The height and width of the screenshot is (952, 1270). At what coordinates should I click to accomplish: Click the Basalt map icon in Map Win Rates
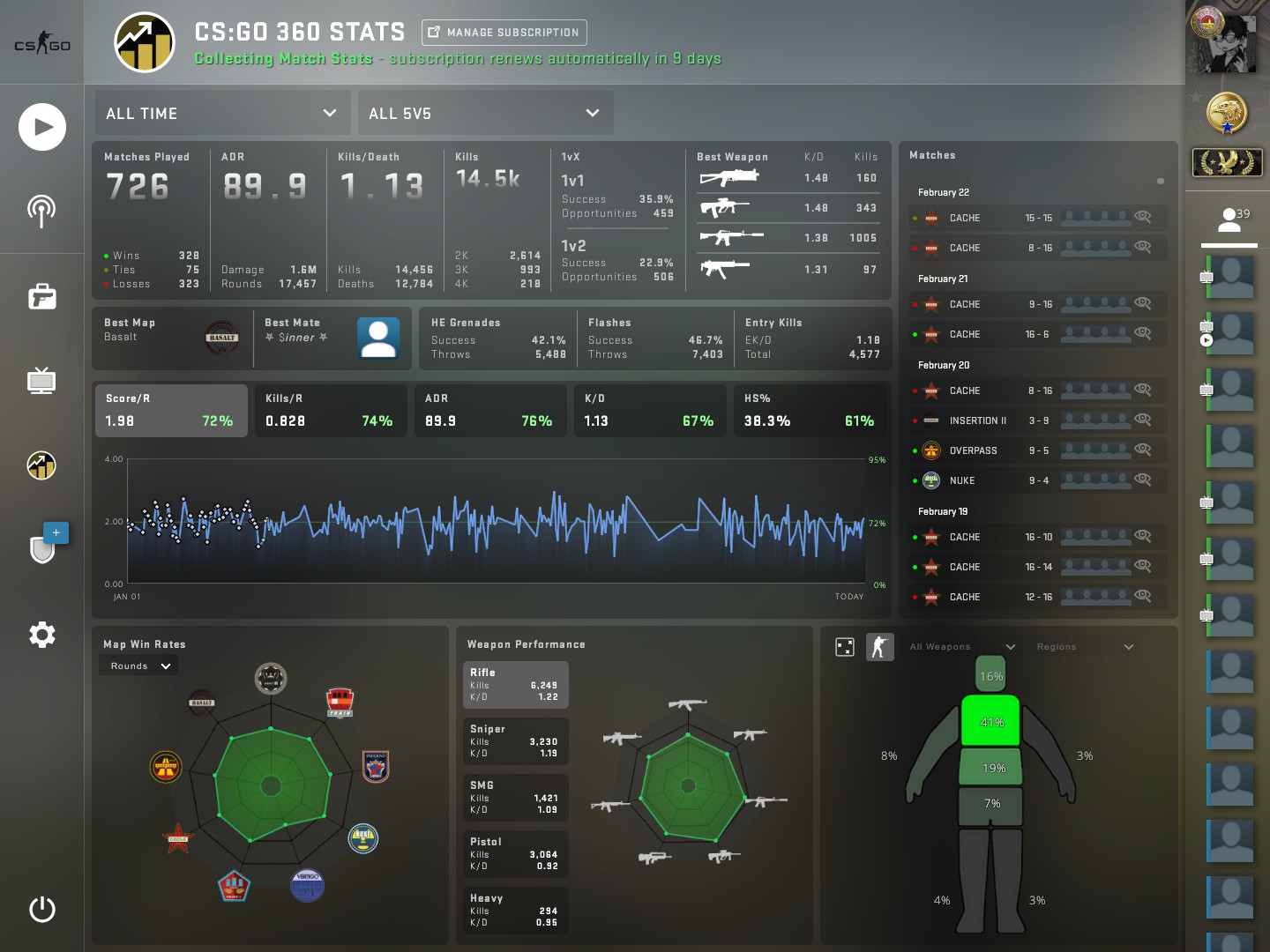coord(202,703)
